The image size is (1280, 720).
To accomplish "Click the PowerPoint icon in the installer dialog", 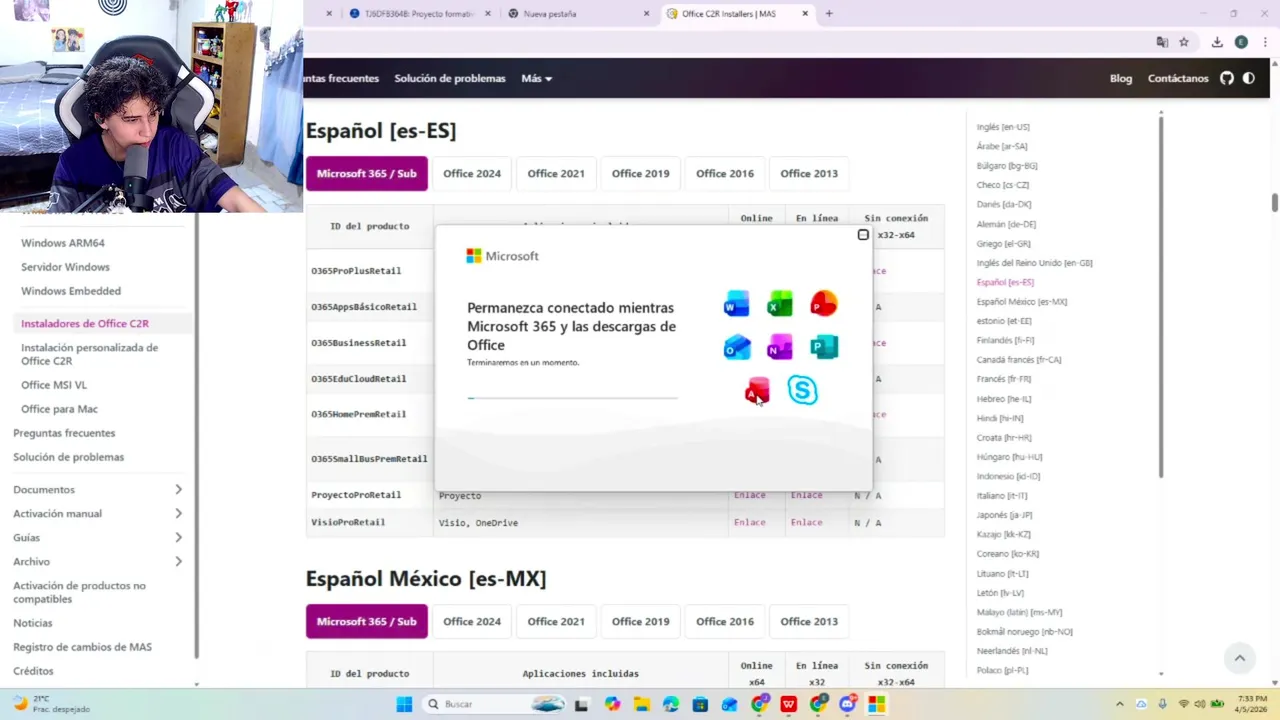I will click(824, 303).
